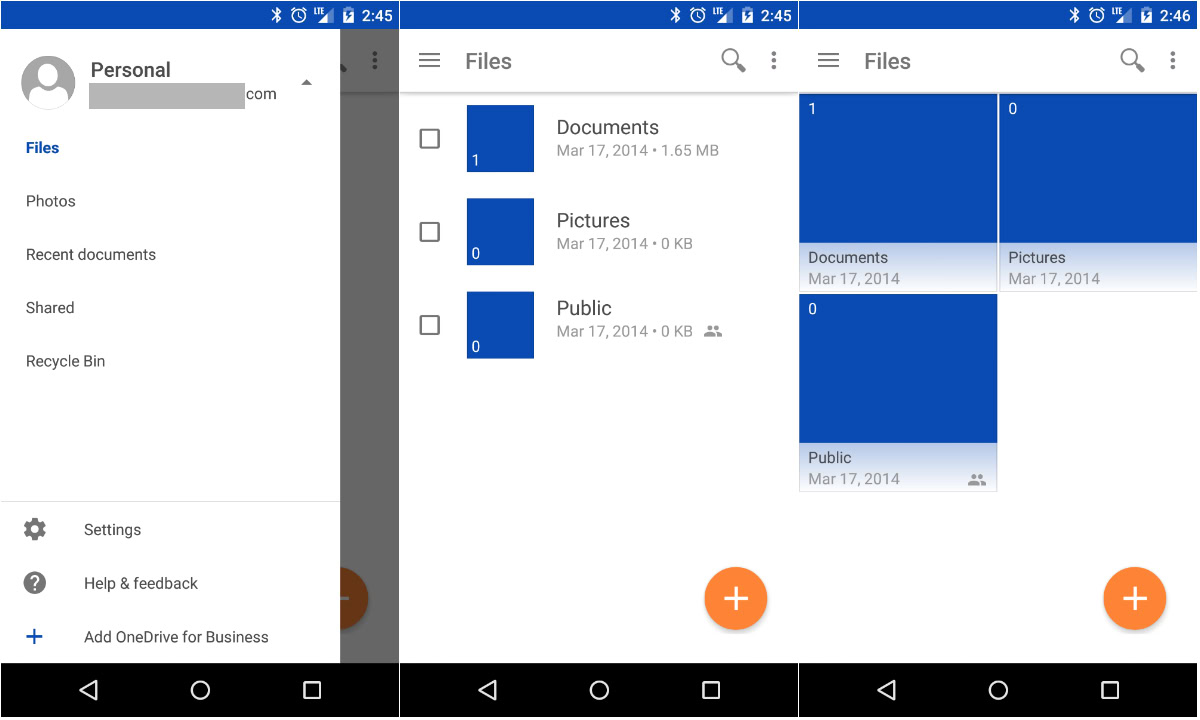Open Photos in the navigation drawer

coord(51,201)
